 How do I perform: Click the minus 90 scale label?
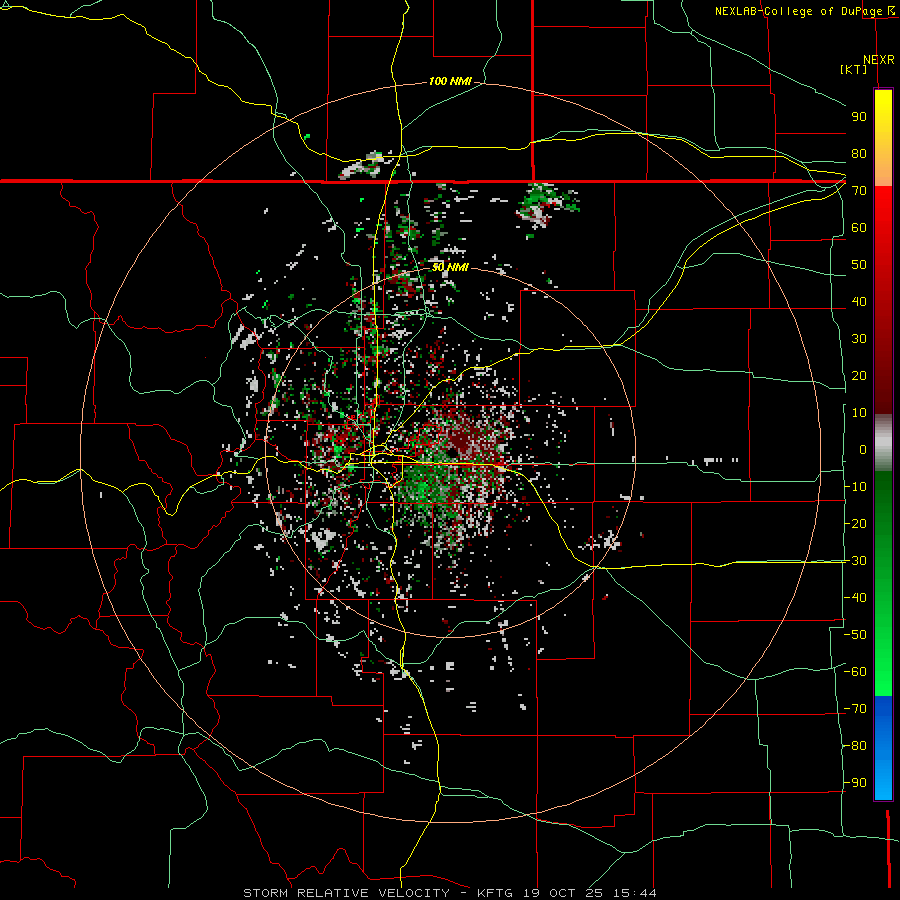pos(855,783)
